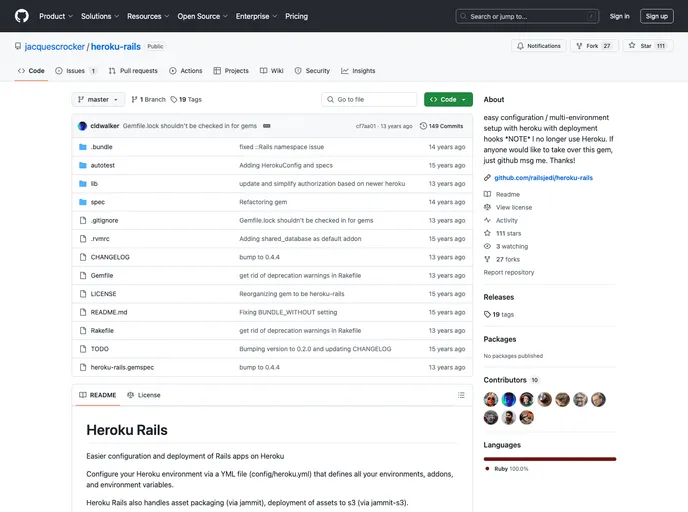
Task: Select the License tab
Action: tap(143, 395)
